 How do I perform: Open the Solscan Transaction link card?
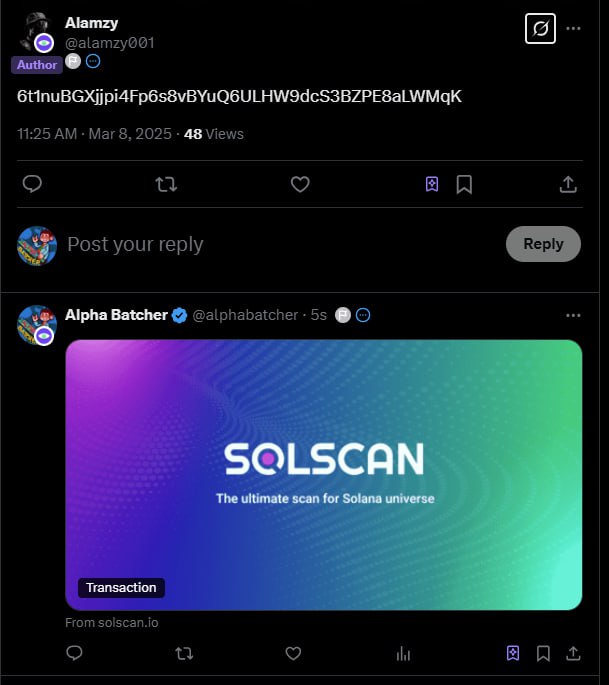point(324,475)
